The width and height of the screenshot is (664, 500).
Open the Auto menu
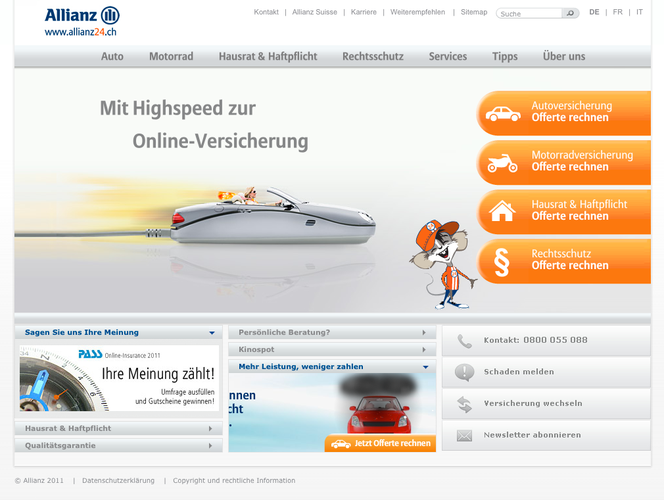coord(112,56)
